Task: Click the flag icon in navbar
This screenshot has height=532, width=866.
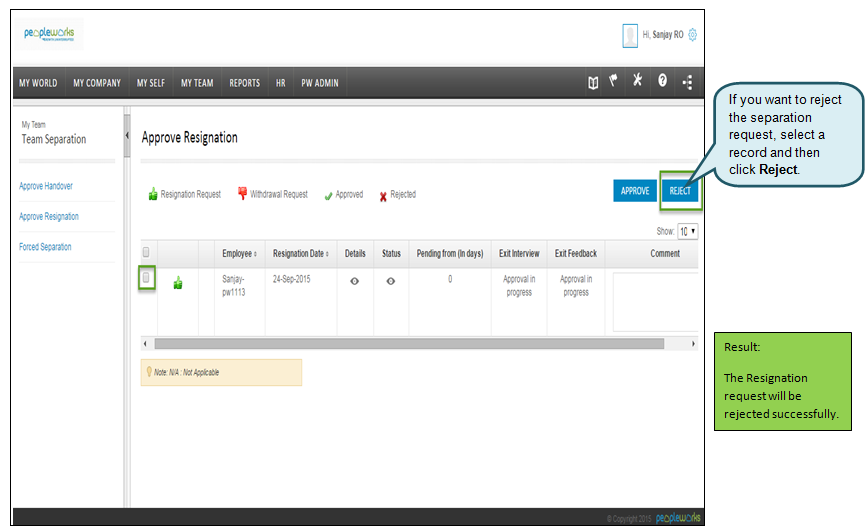Action: [614, 82]
